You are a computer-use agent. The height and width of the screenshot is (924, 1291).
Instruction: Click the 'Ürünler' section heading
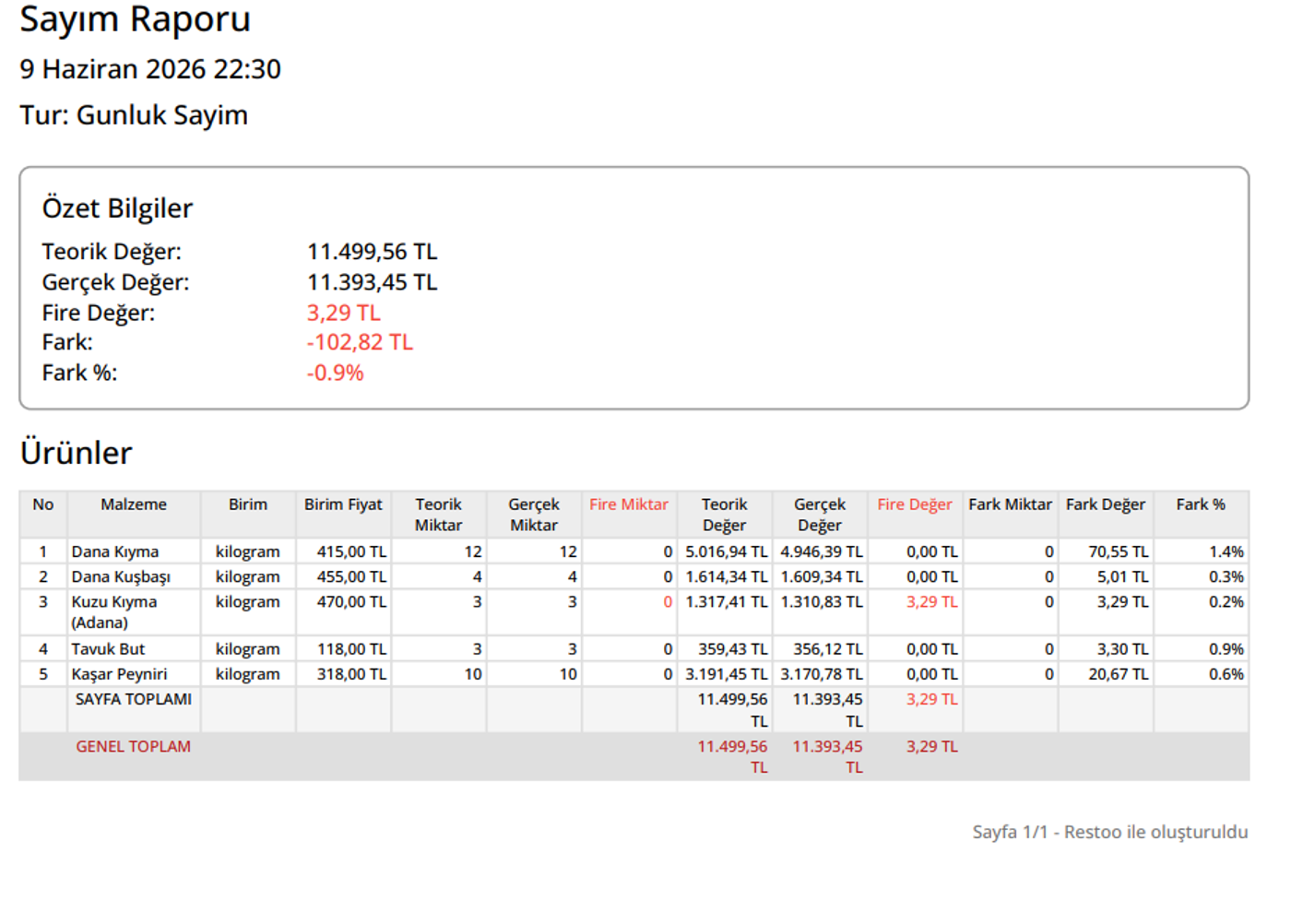77,453
